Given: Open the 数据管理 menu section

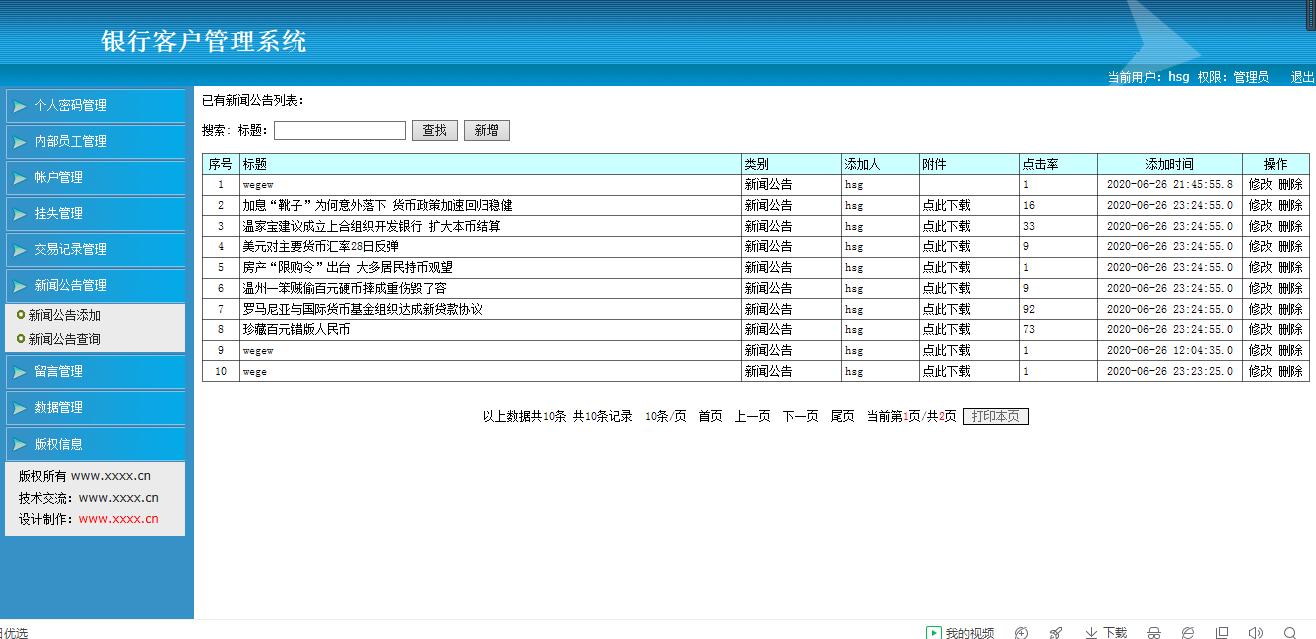Looking at the screenshot, I should (96, 408).
